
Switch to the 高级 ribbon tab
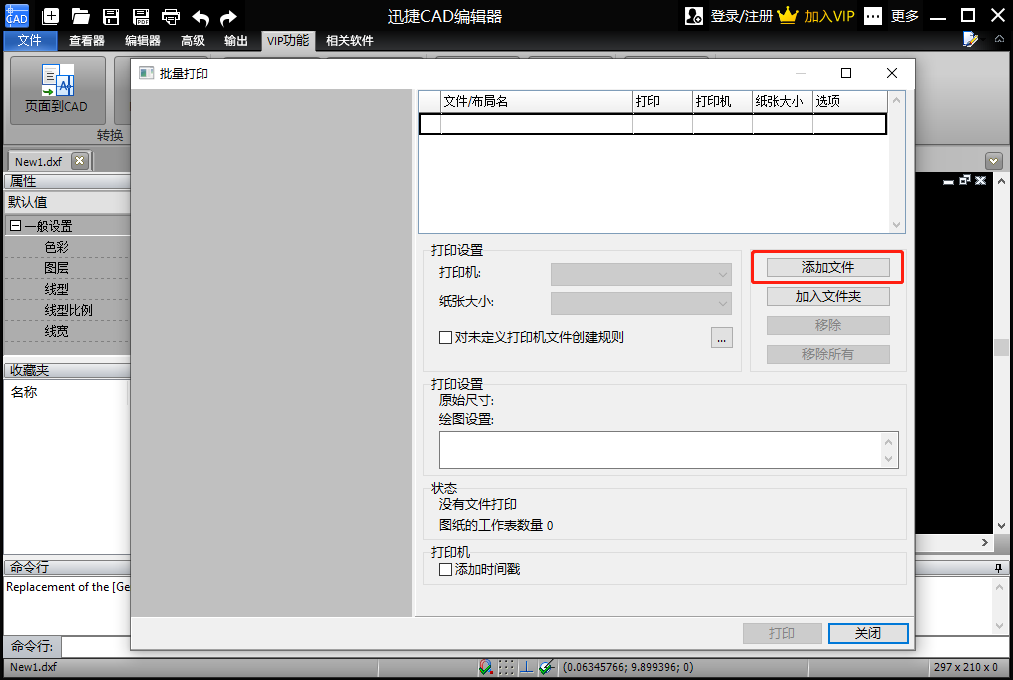click(x=193, y=41)
